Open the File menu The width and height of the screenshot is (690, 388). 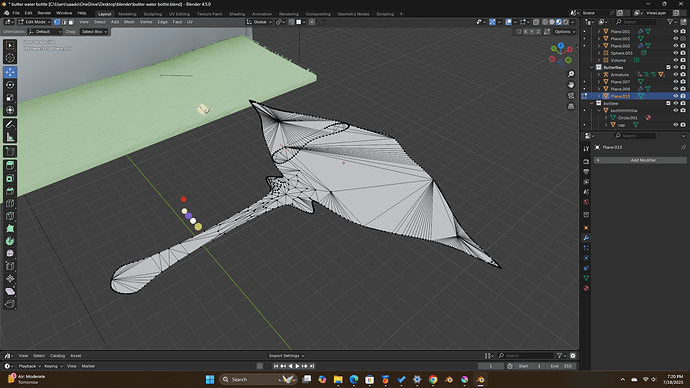coord(16,13)
